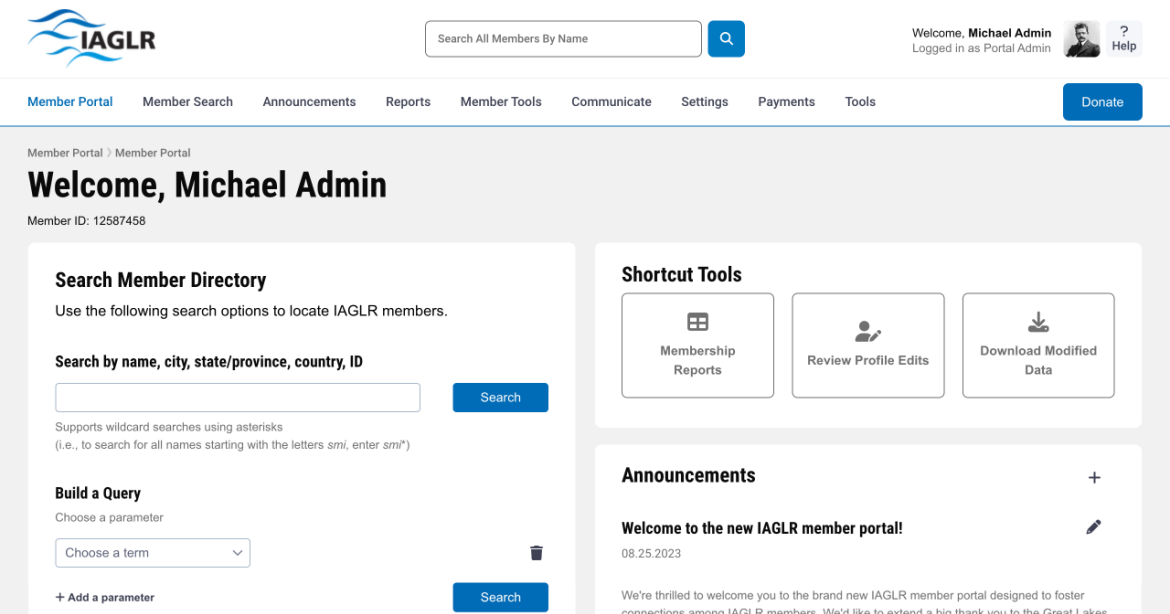Click Search button beside directory name field
The height and width of the screenshot is (614, 1170).
(x=500, y=397)
